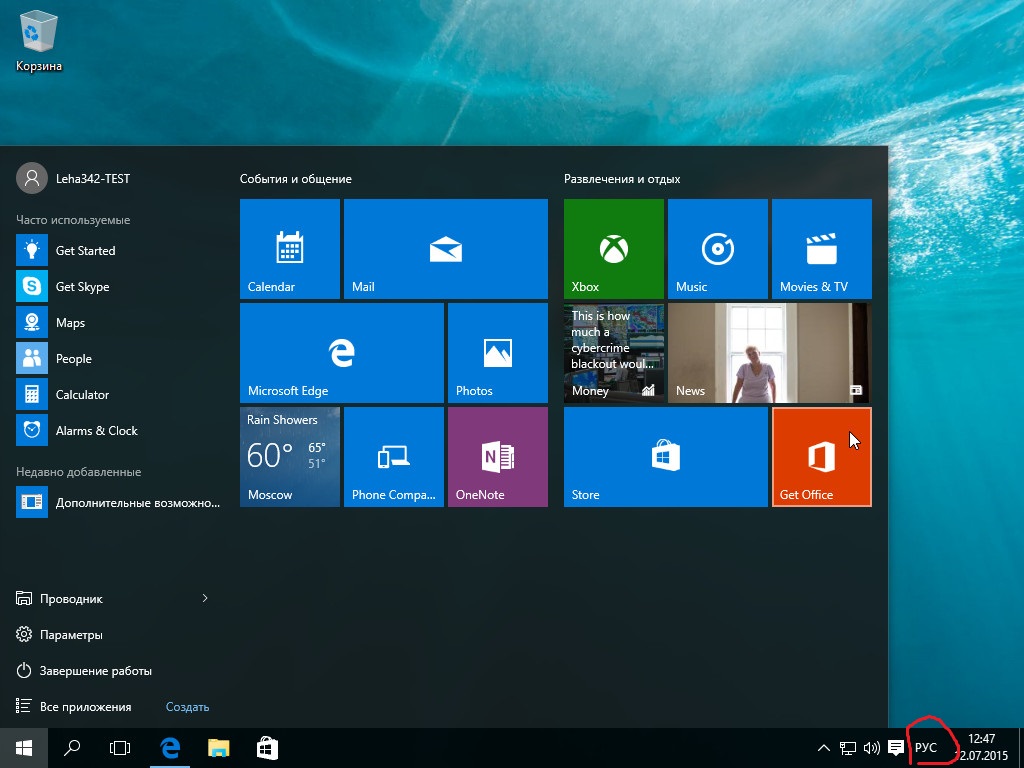Open the Store tile
The height and width of the screenshot is (768, 1024).
tap(665, 457)
